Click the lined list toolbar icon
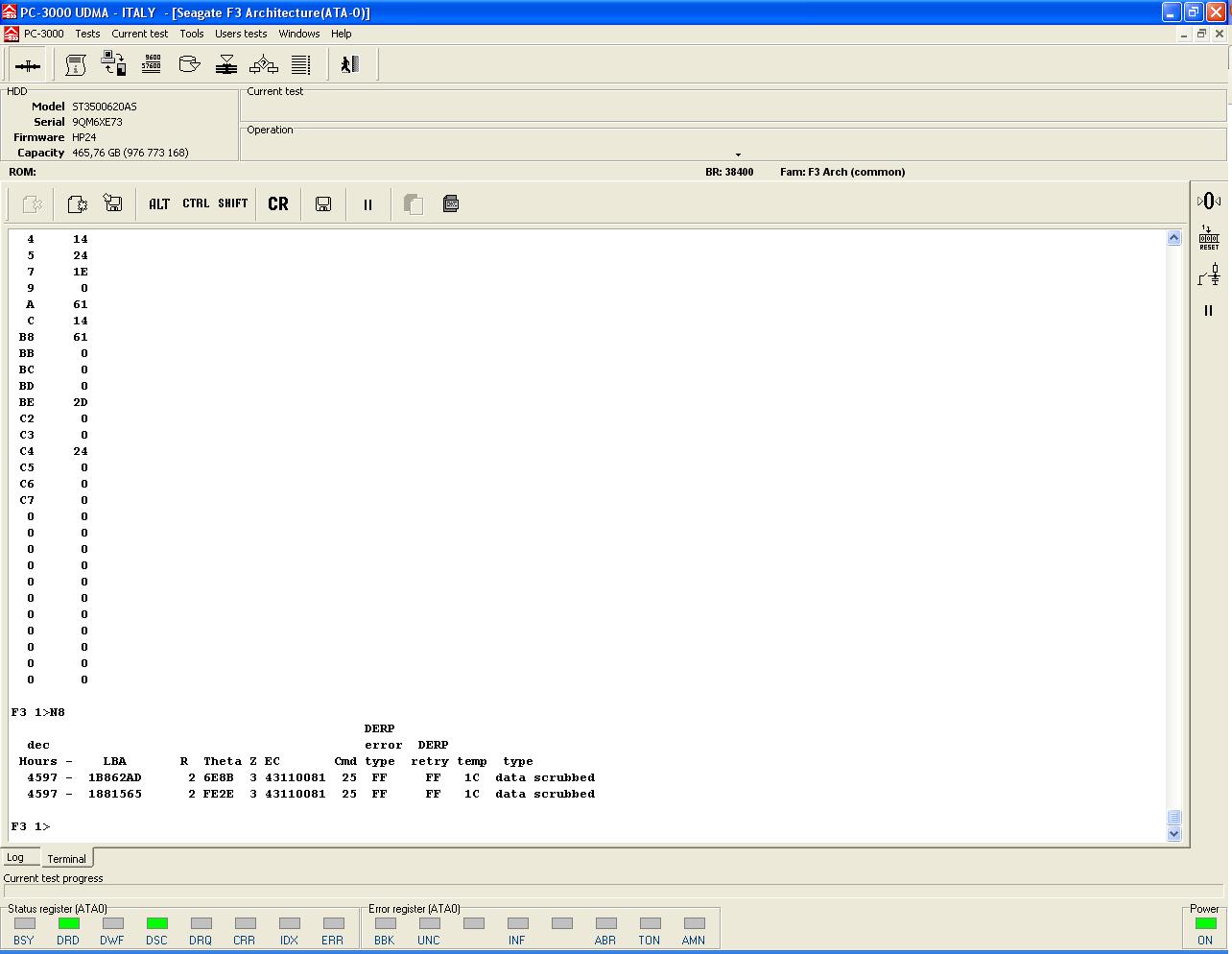Viewport: 1232px width, 954px height. click(x=301, y=64)
